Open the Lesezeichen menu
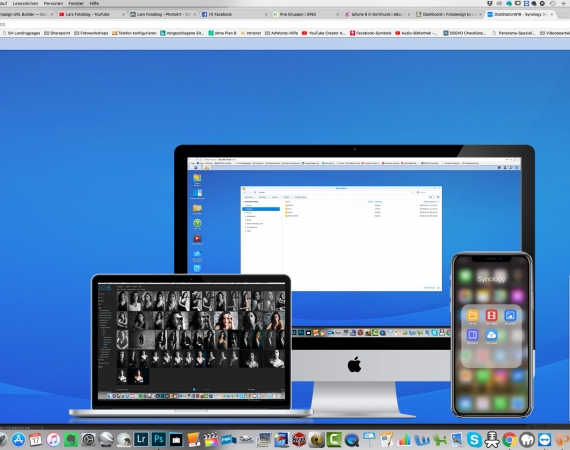 point(25,3)
